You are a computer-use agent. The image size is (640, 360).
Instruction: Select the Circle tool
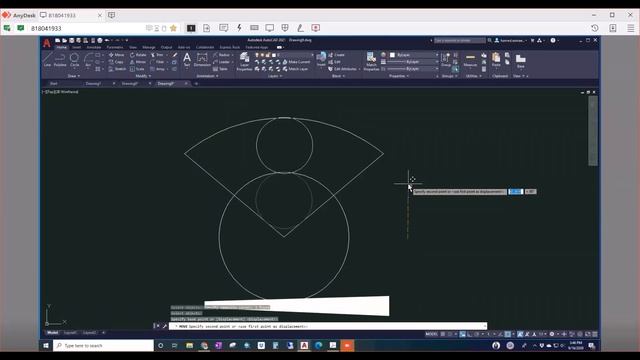pyautogui.click(x=74, y=60)
